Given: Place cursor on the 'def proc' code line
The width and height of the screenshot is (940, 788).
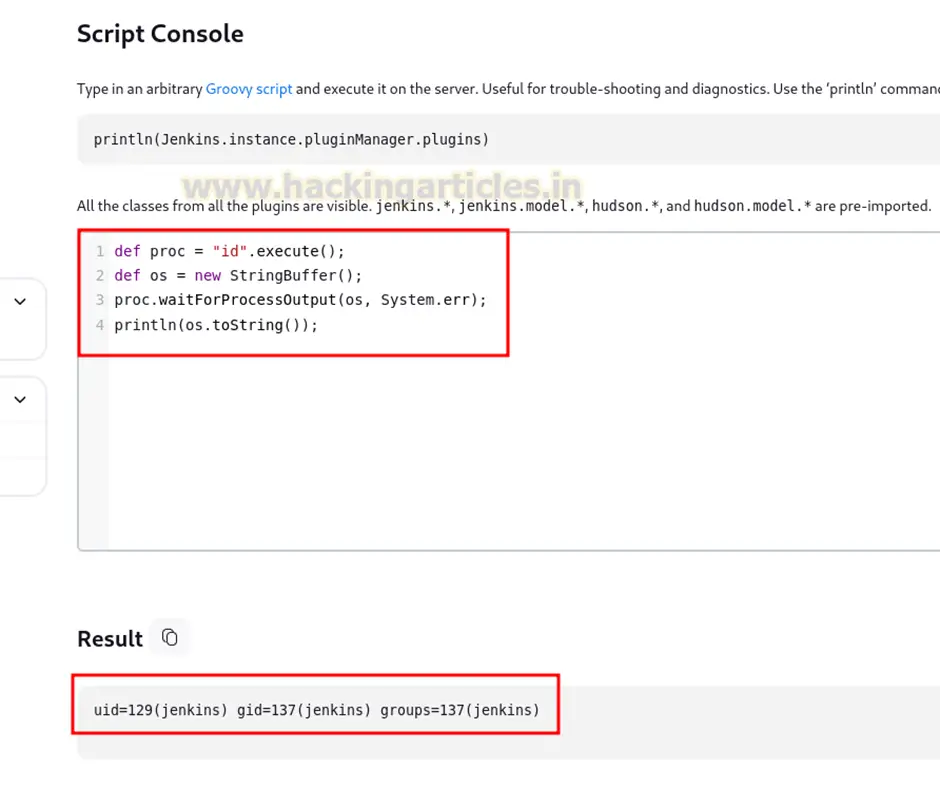Looking at the screenshot, I should pos(229,251).
